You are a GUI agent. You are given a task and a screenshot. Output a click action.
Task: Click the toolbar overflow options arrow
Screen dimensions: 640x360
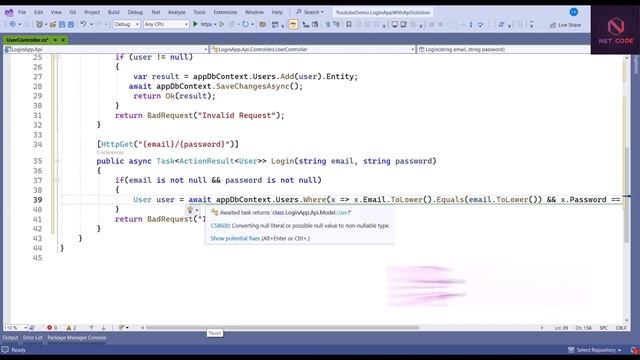point(531,25)
